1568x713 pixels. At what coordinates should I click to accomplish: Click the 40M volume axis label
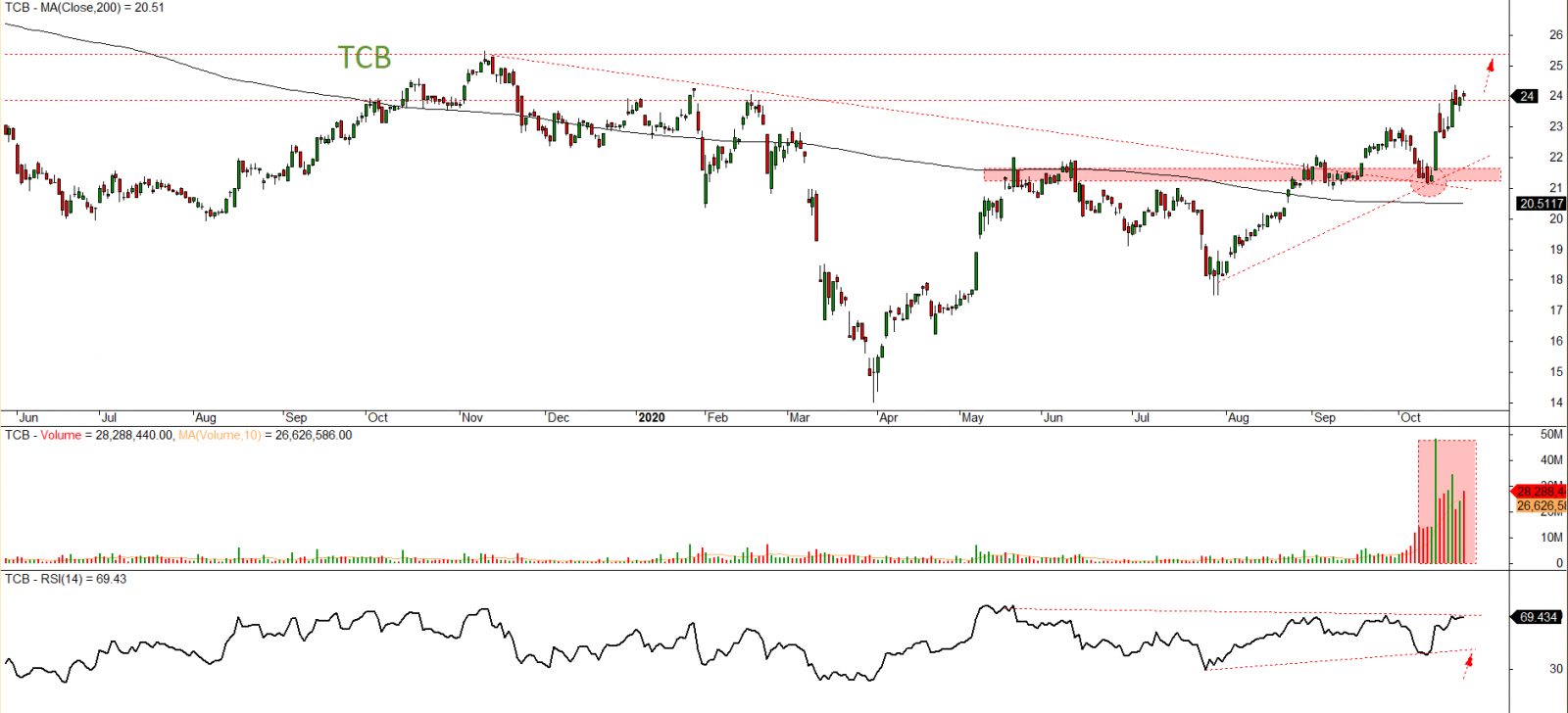click(1552, 459)
